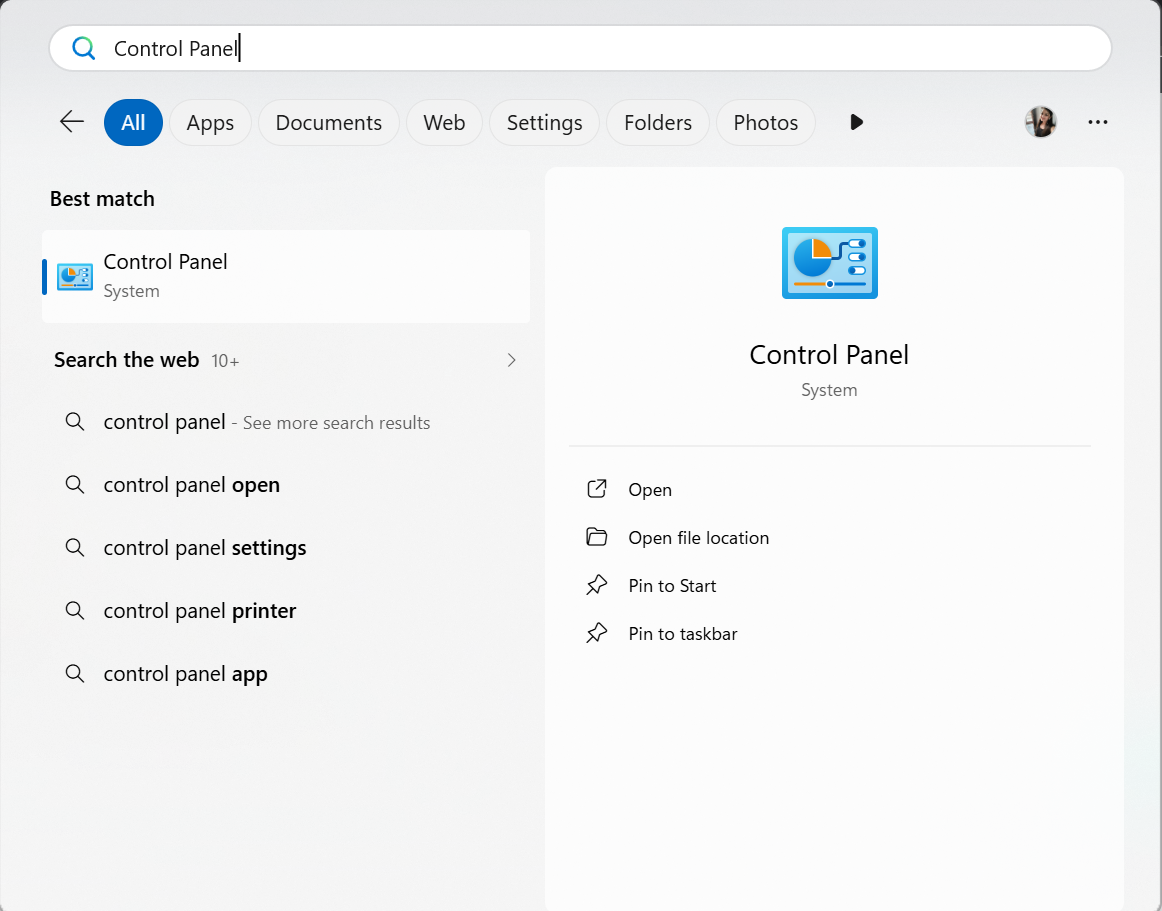Click the search magnifier icon in search box
The width and height of the screenshot is (1162, 911).
83,48
